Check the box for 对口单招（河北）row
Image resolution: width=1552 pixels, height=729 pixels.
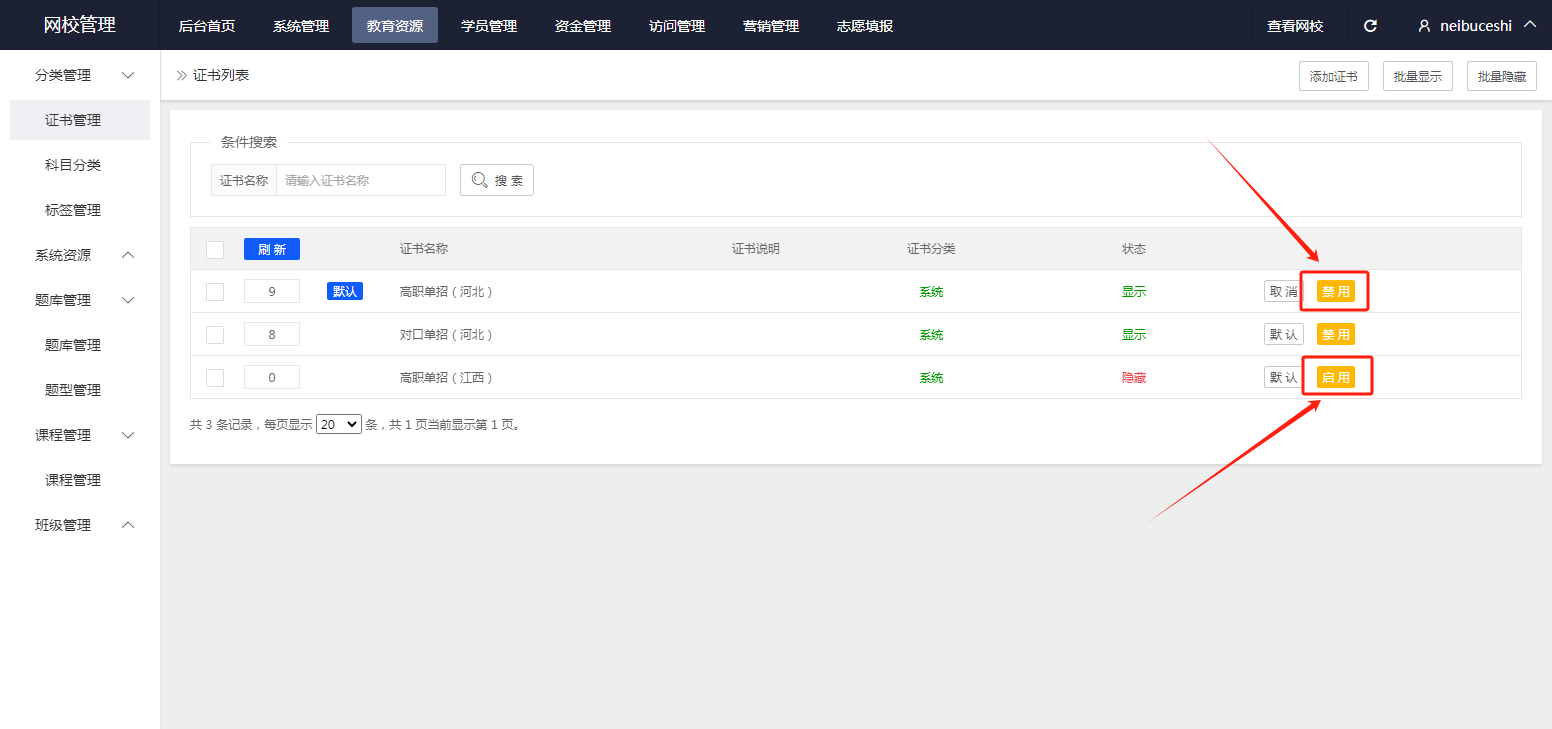coord(215,335)
